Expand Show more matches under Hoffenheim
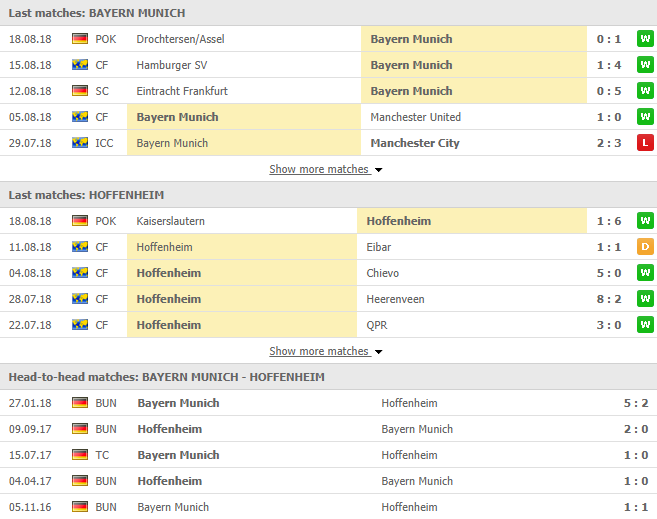657x519 pixels. (319, 351)
